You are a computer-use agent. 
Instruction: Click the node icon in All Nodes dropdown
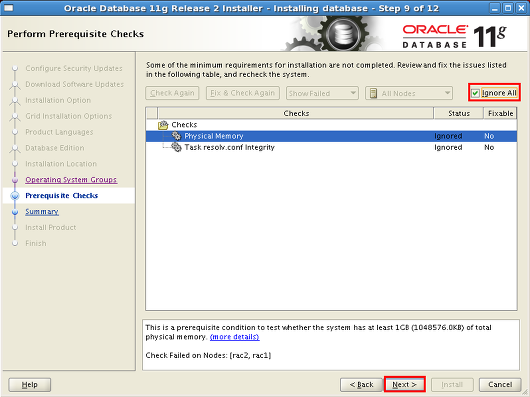coord(373,93)
